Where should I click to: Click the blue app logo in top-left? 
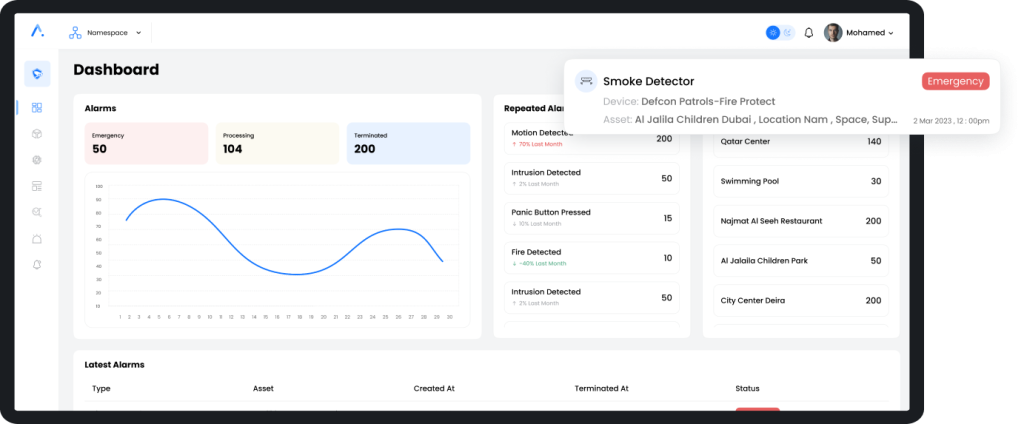37,31
